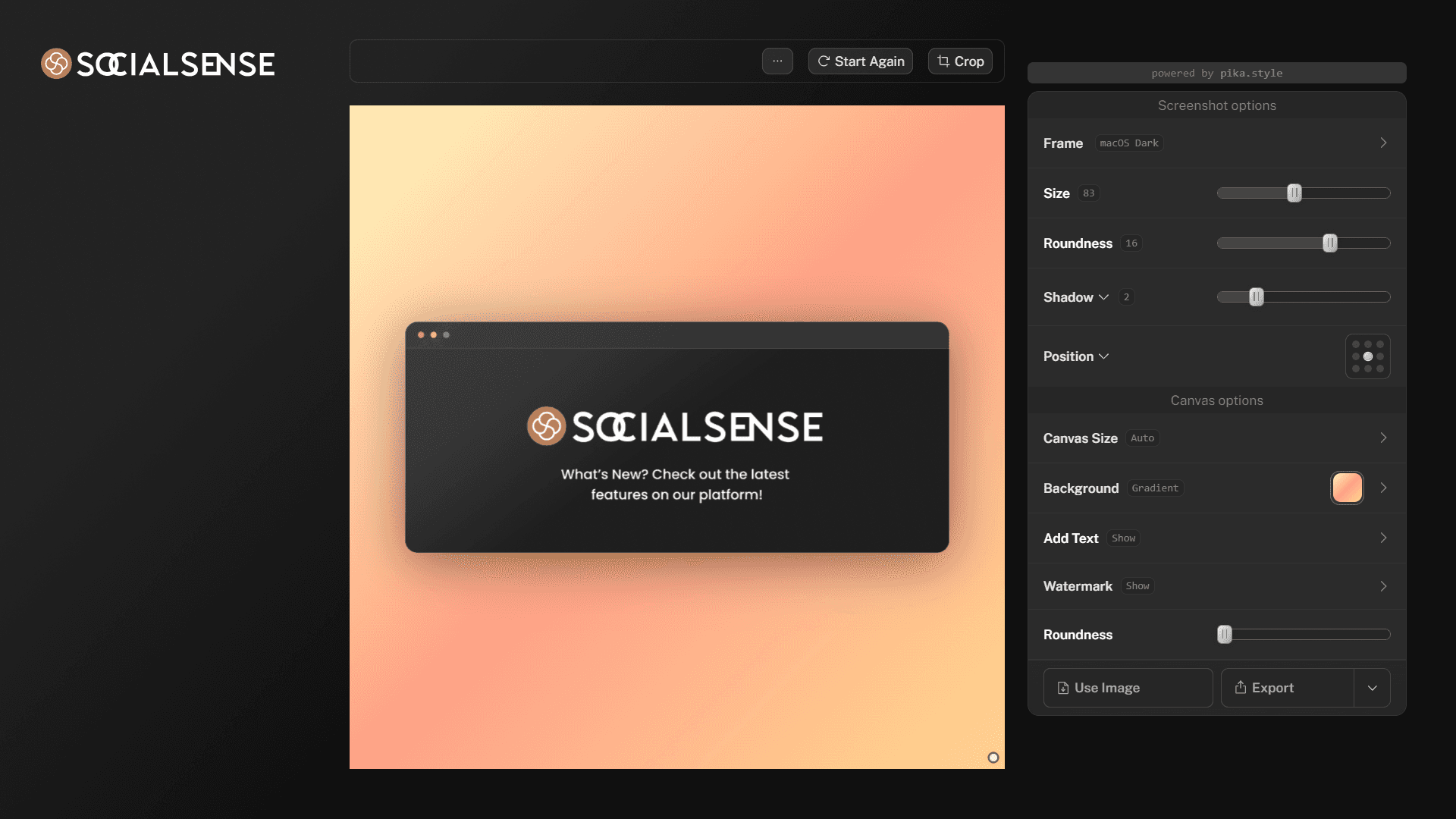Image resolution: width=1456 pixels, height=819 pixels.
Task: Toggle the Add Text 'Show' tag
Action: click(x=1124, y=538)
